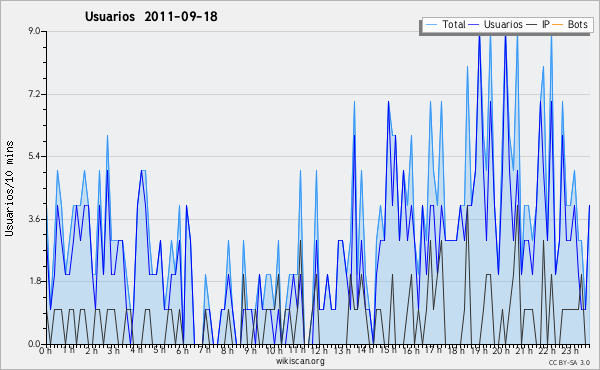Click the '8 h' x-axis label
The height and width of the screenshot is (370, 600).
tap(227, 351)
